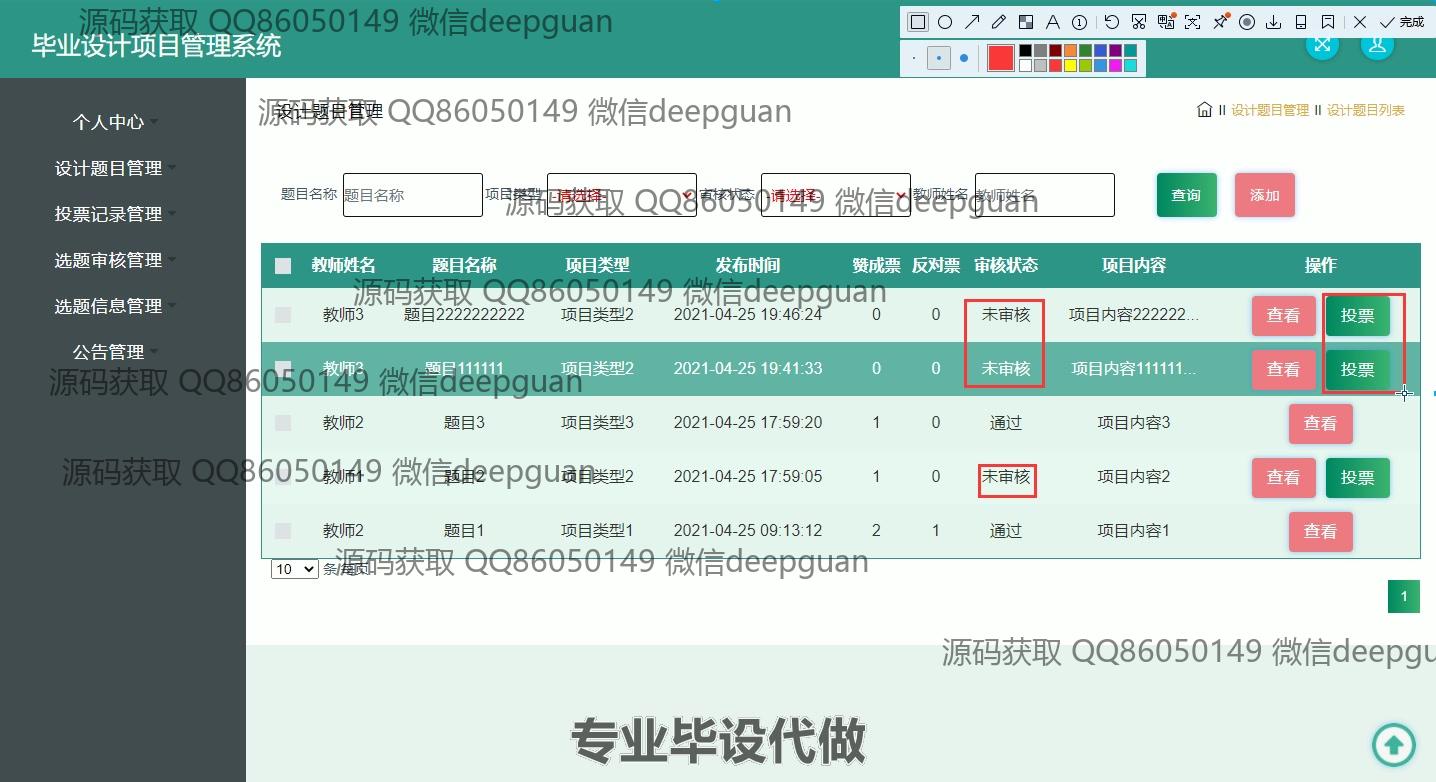Click the download save icon
This screenshot has width=1436, height=782.
pos(1274,22)
